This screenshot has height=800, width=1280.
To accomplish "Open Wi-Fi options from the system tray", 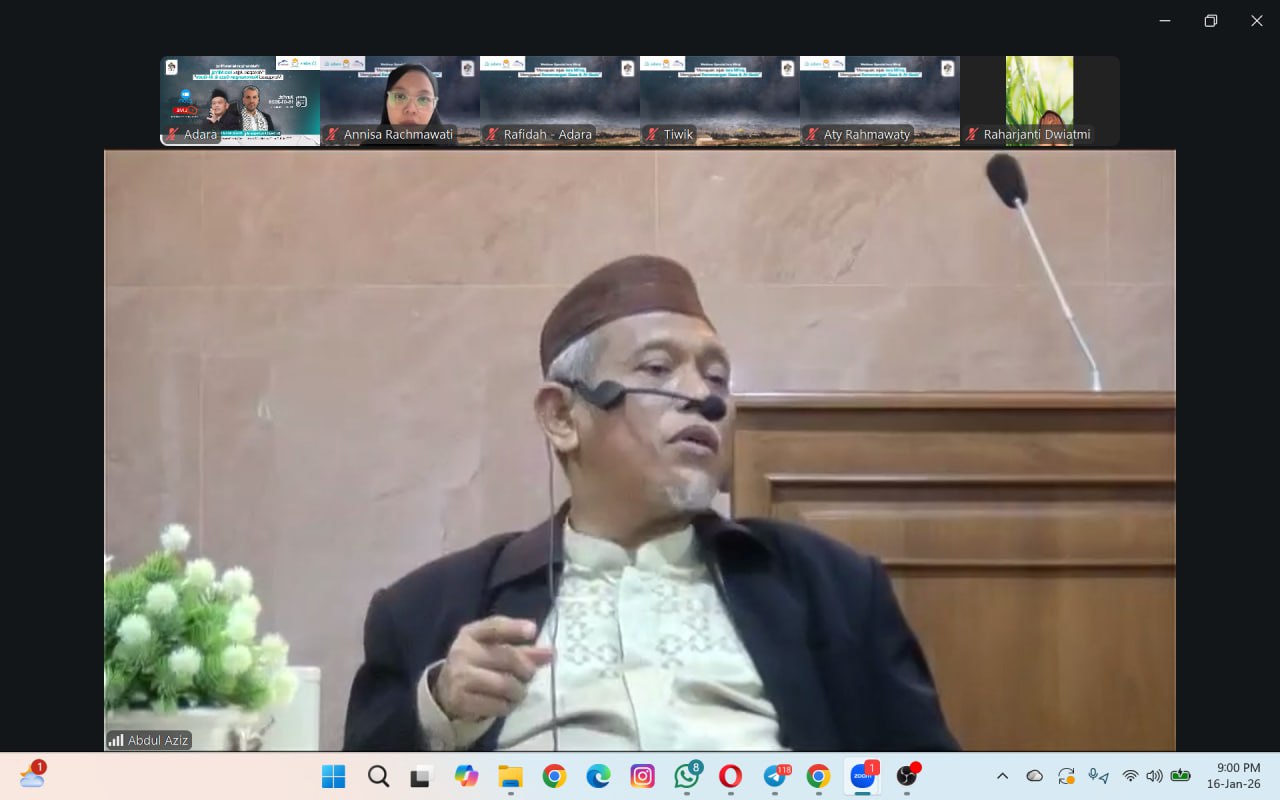I will [x=1131, y=776].
